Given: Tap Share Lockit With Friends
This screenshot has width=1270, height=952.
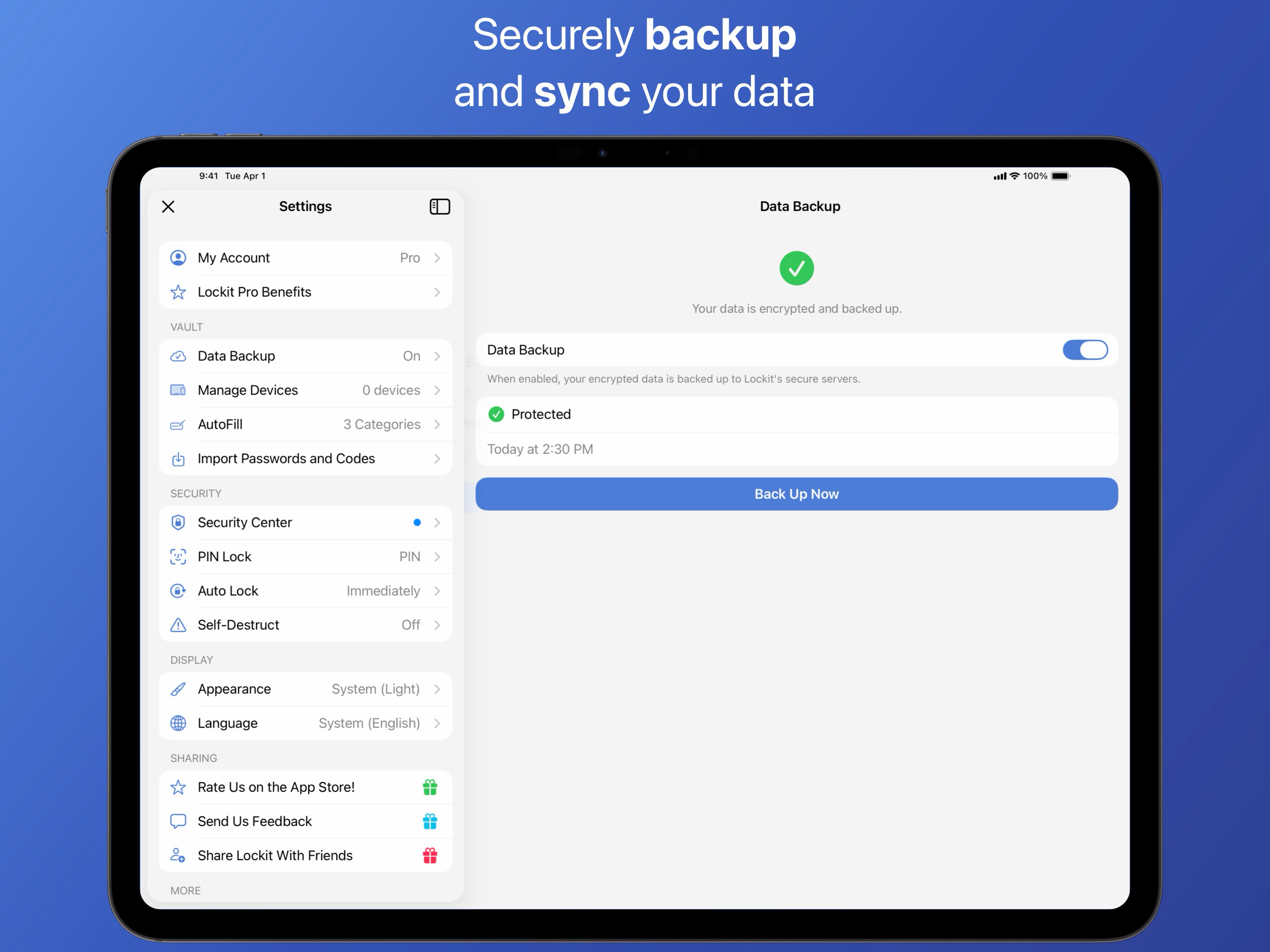Looking at the screenshot, I should (306, 856).
